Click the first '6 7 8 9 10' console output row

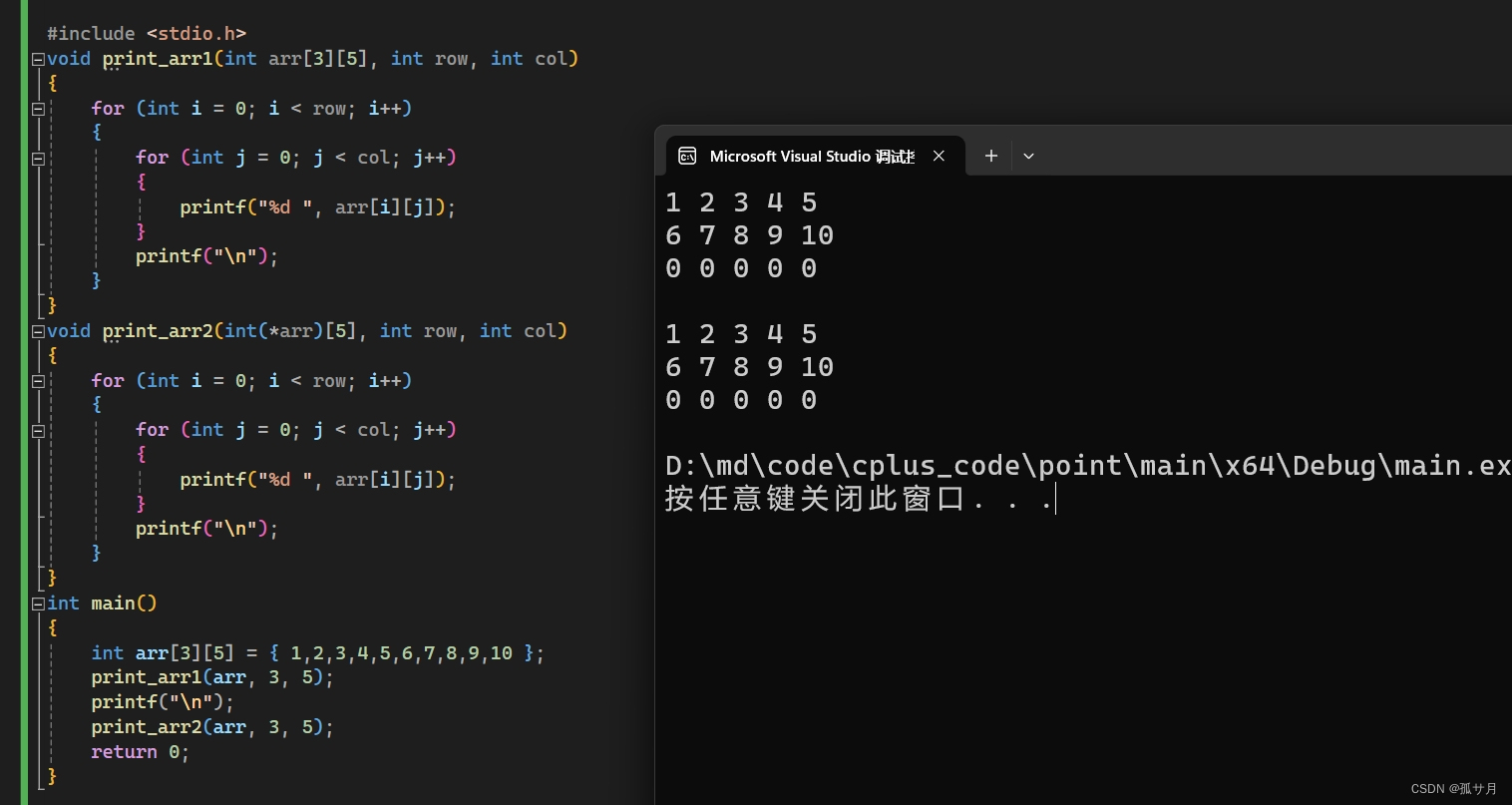749,235
